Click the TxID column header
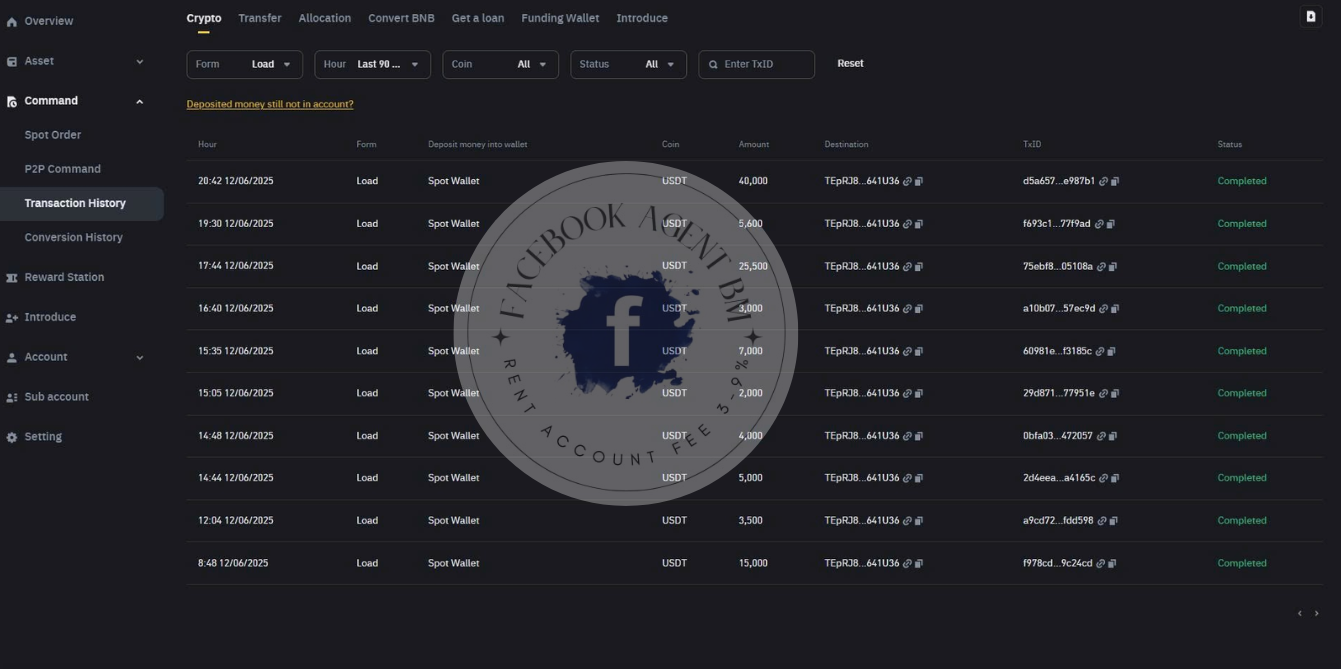 tap(1032, 145)
